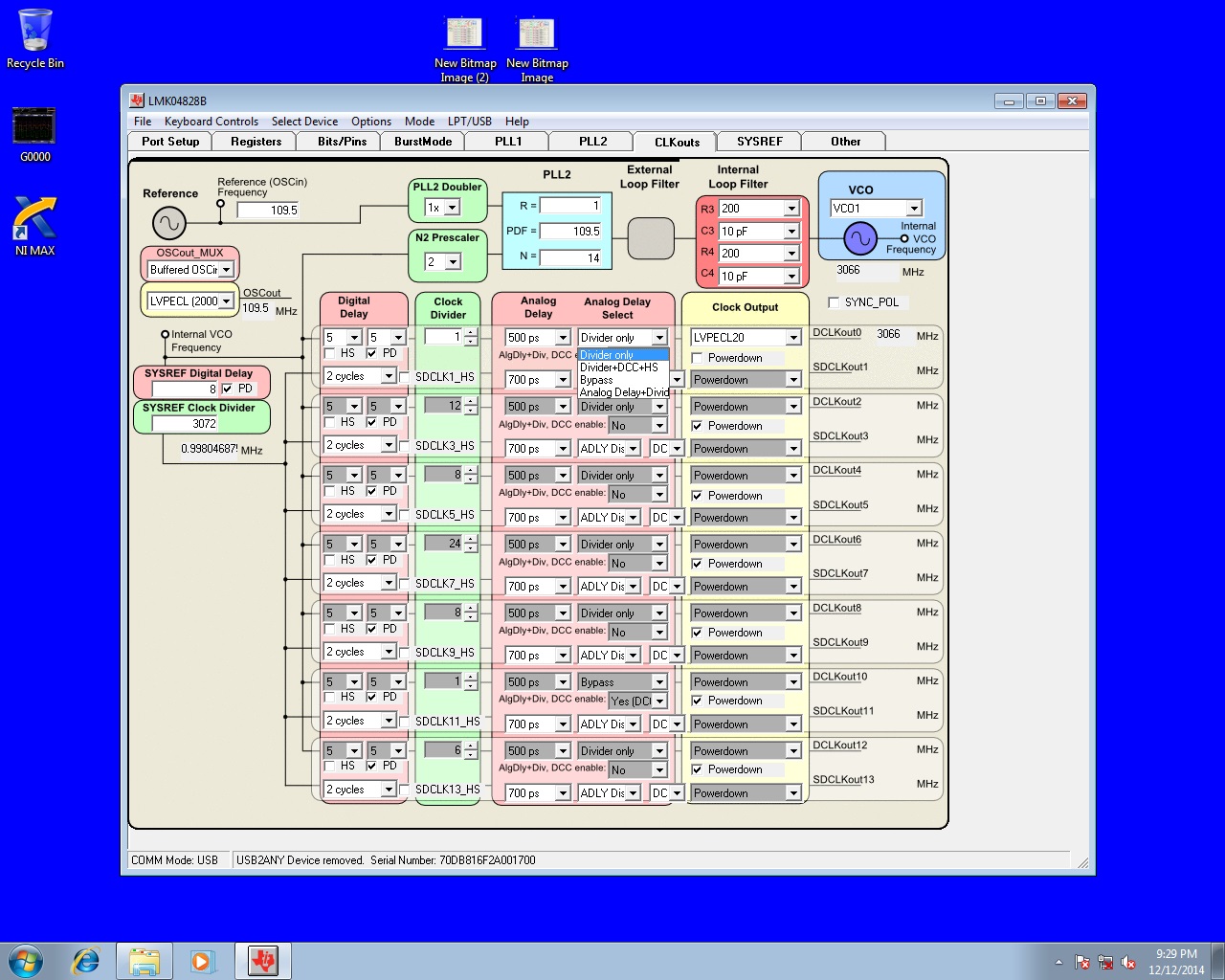Select the Internal VCO radio option in VCO panel

(904, 238)
